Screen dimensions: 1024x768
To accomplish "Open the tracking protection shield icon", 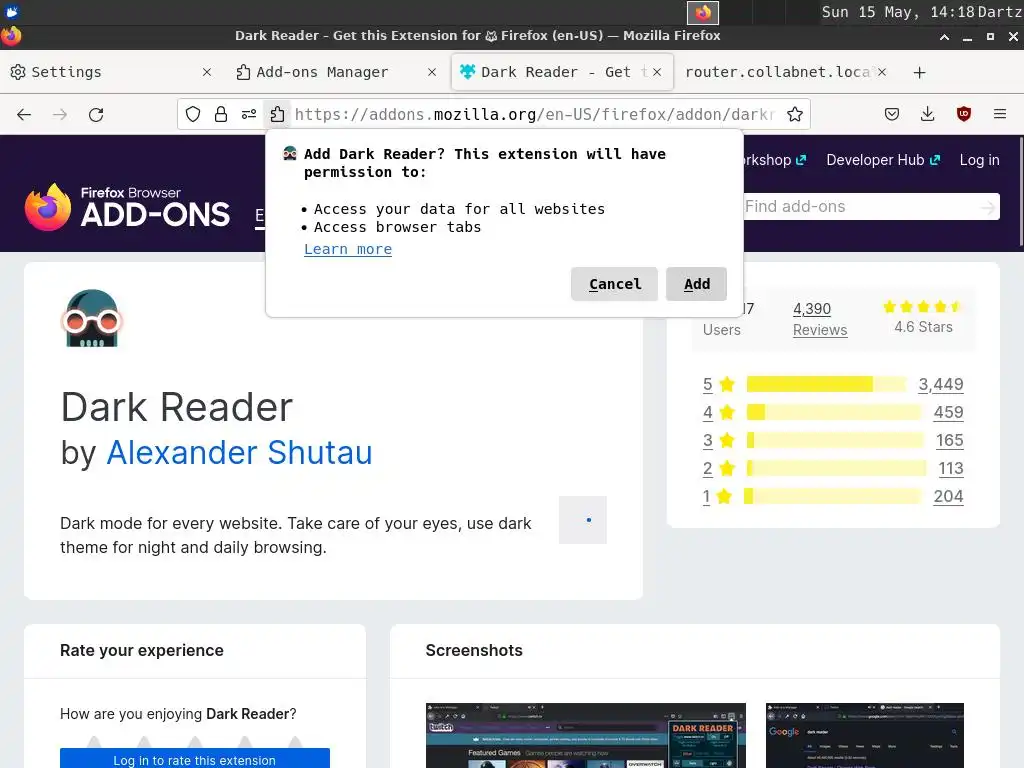I will [x=193, y=115].
